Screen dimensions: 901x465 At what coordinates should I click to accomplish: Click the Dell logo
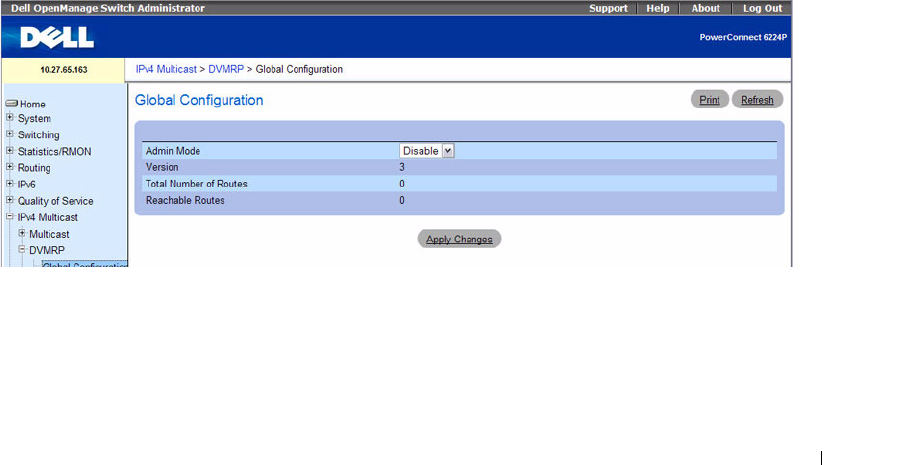pos(57,38)
